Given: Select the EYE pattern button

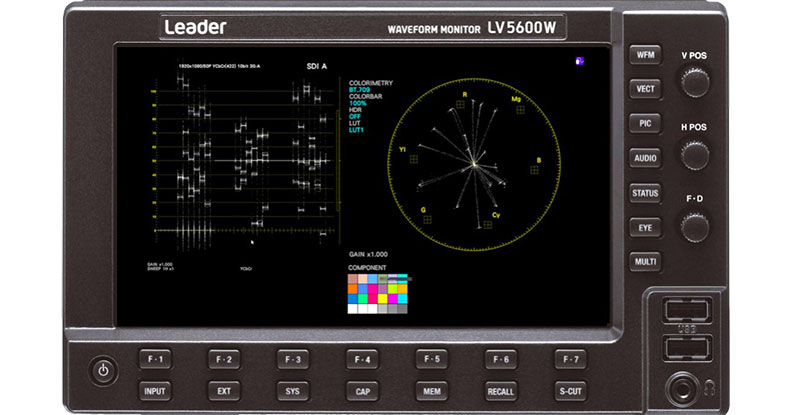Looking at the screenshot, I should (645, 228).
